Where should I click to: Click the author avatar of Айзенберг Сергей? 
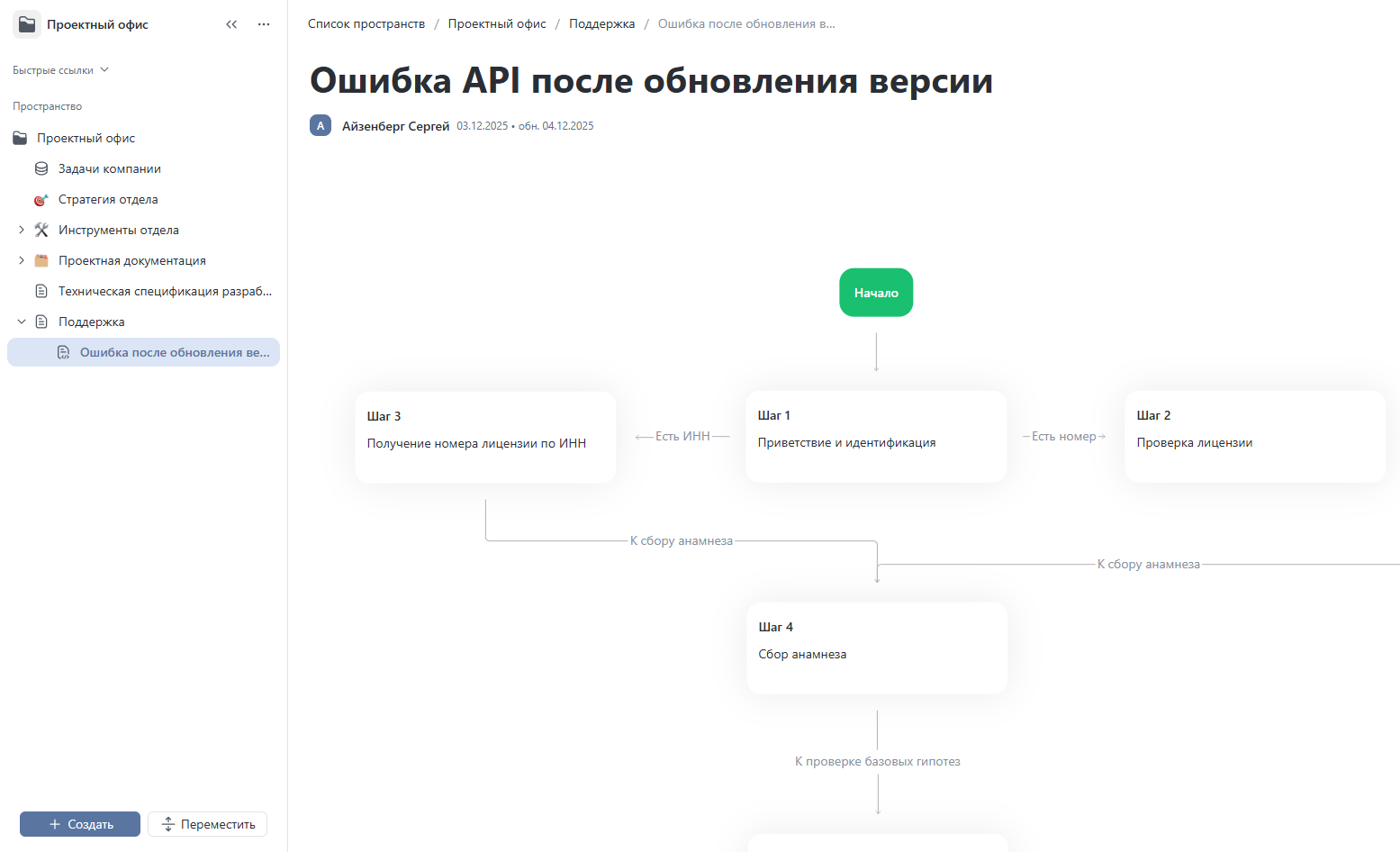click(321, 125)
